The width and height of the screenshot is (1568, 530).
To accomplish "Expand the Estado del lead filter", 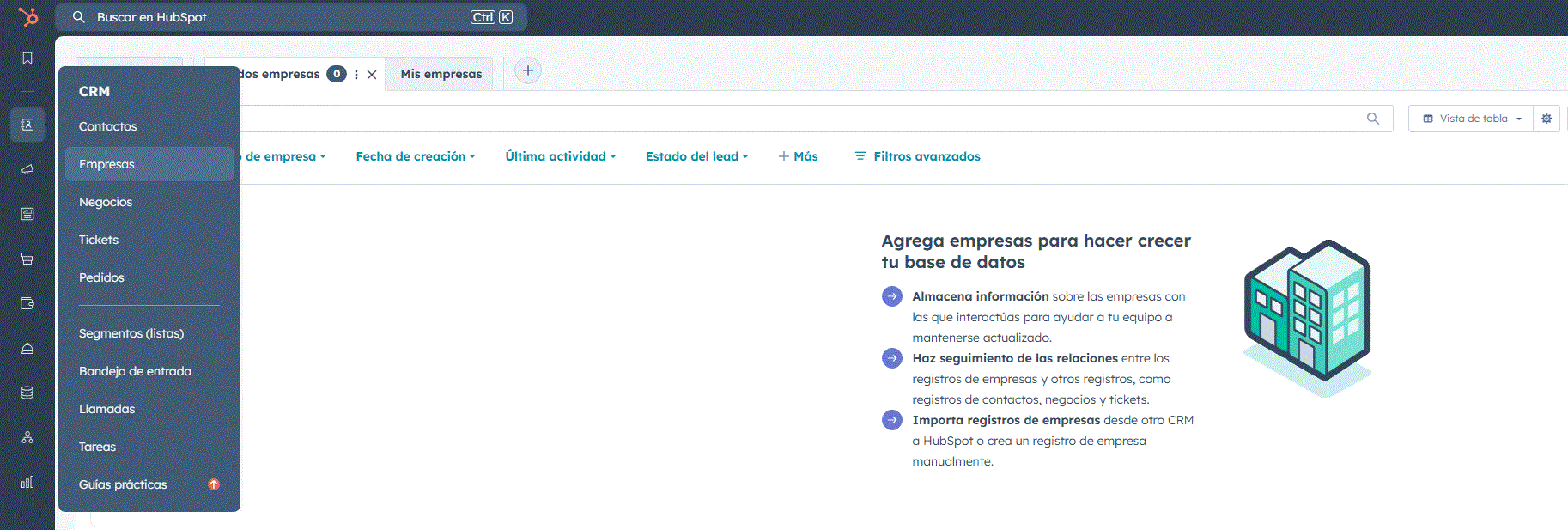I will coord(697,156).
